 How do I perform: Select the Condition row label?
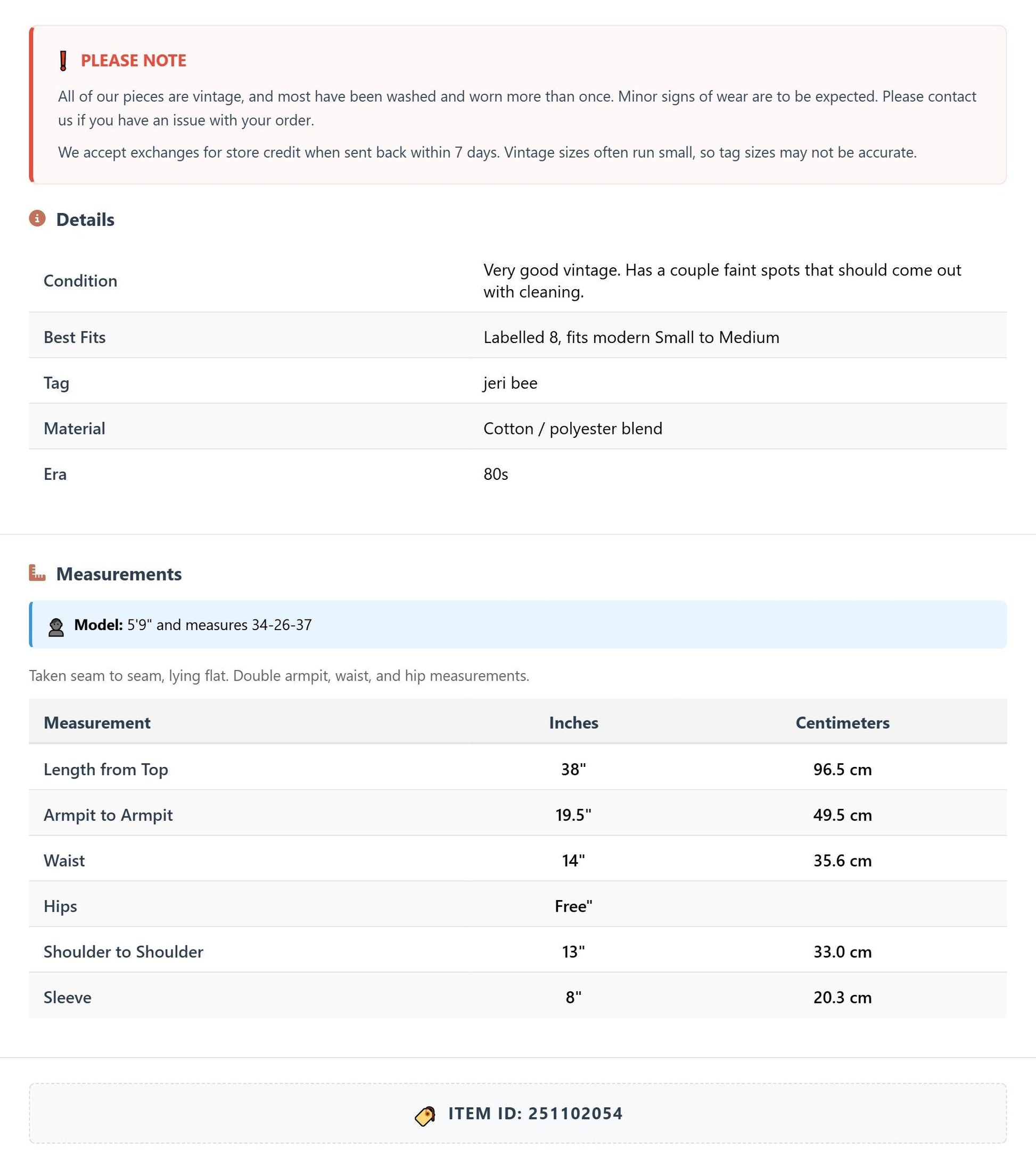point(80,281)
